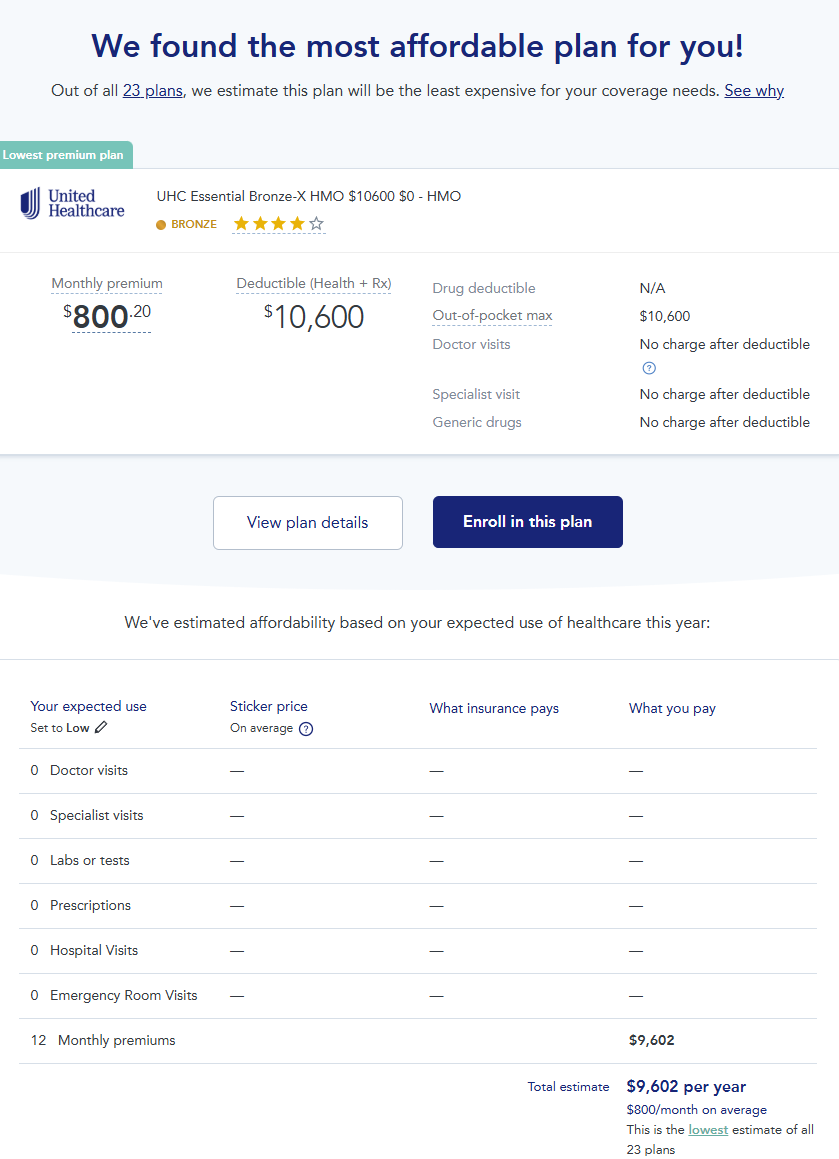
Task: Open the 23 plans link
Action: coord(152,91)
